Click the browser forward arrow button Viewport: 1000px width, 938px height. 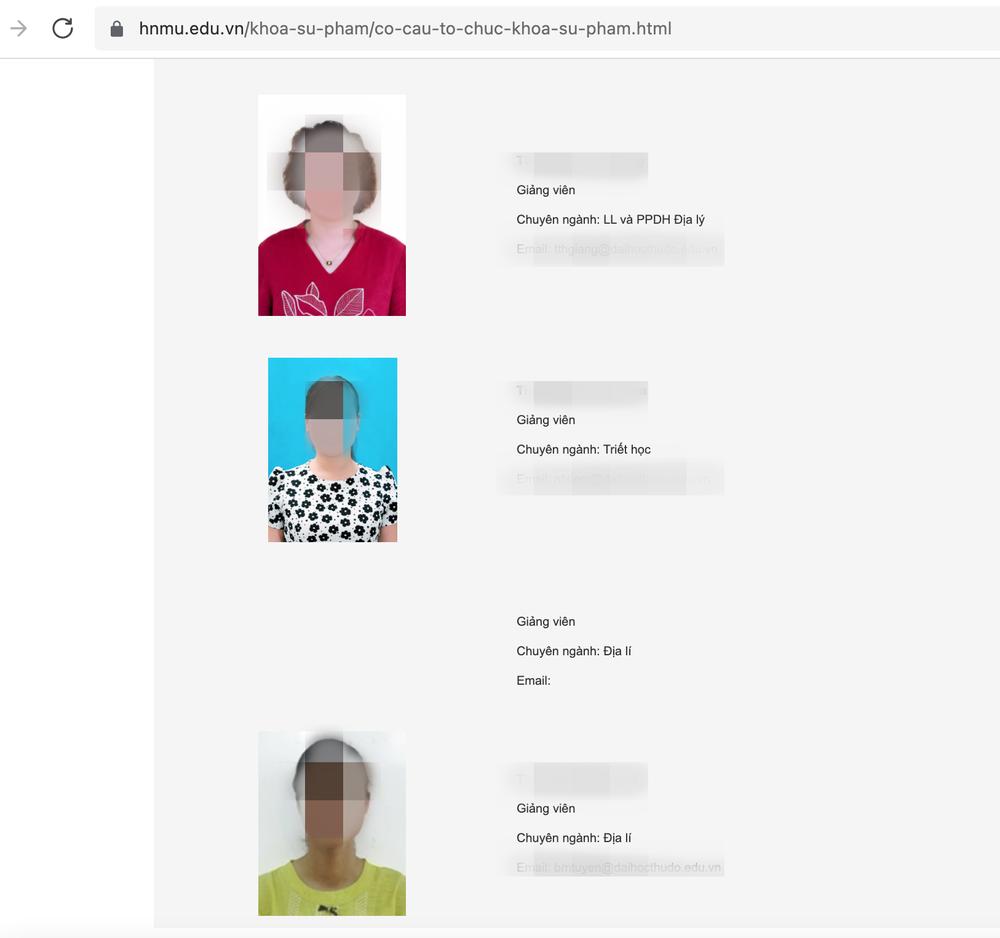click(x=19, y=28)
